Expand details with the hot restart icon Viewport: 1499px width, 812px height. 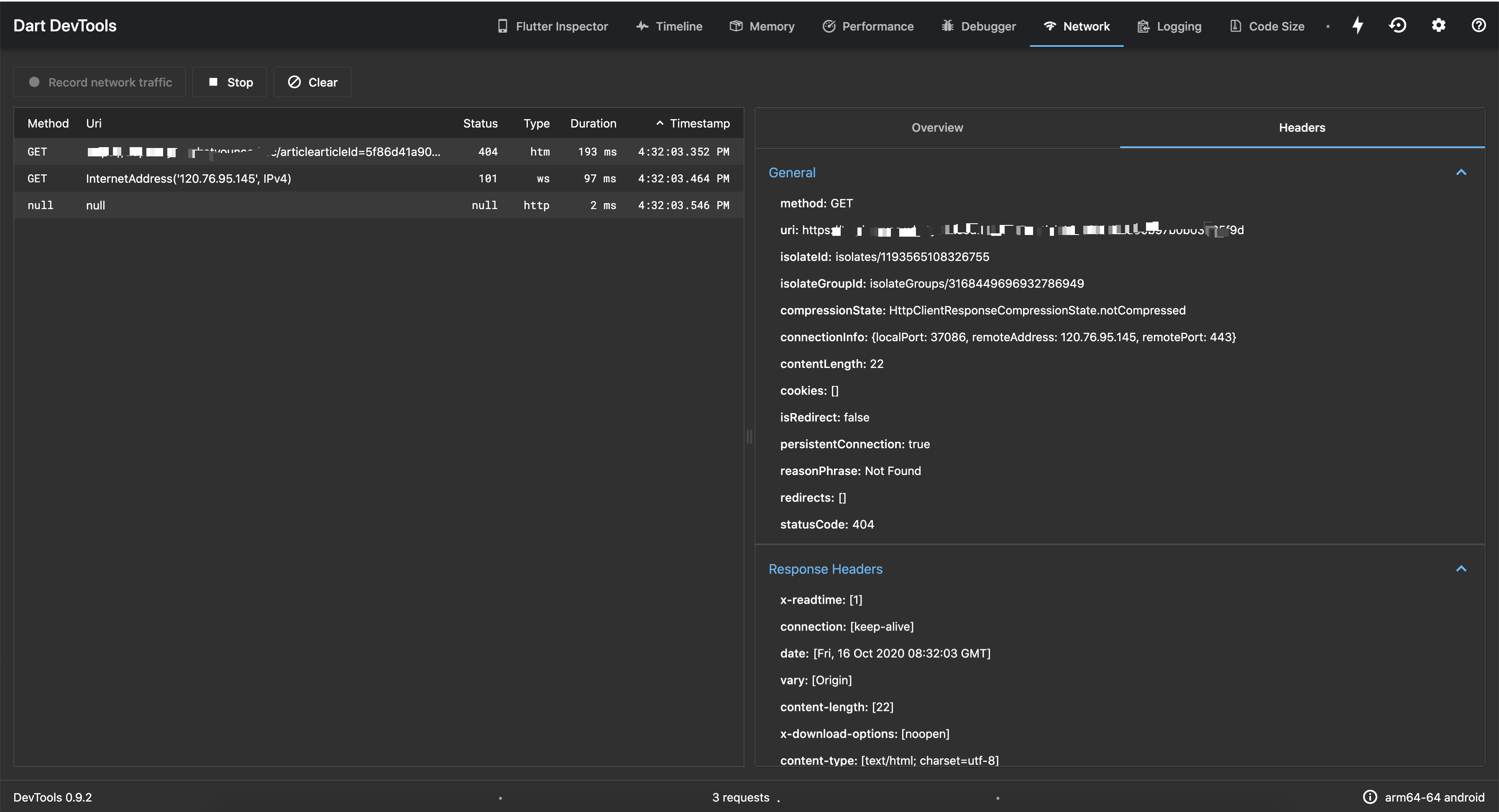(x=1398, y=25)
